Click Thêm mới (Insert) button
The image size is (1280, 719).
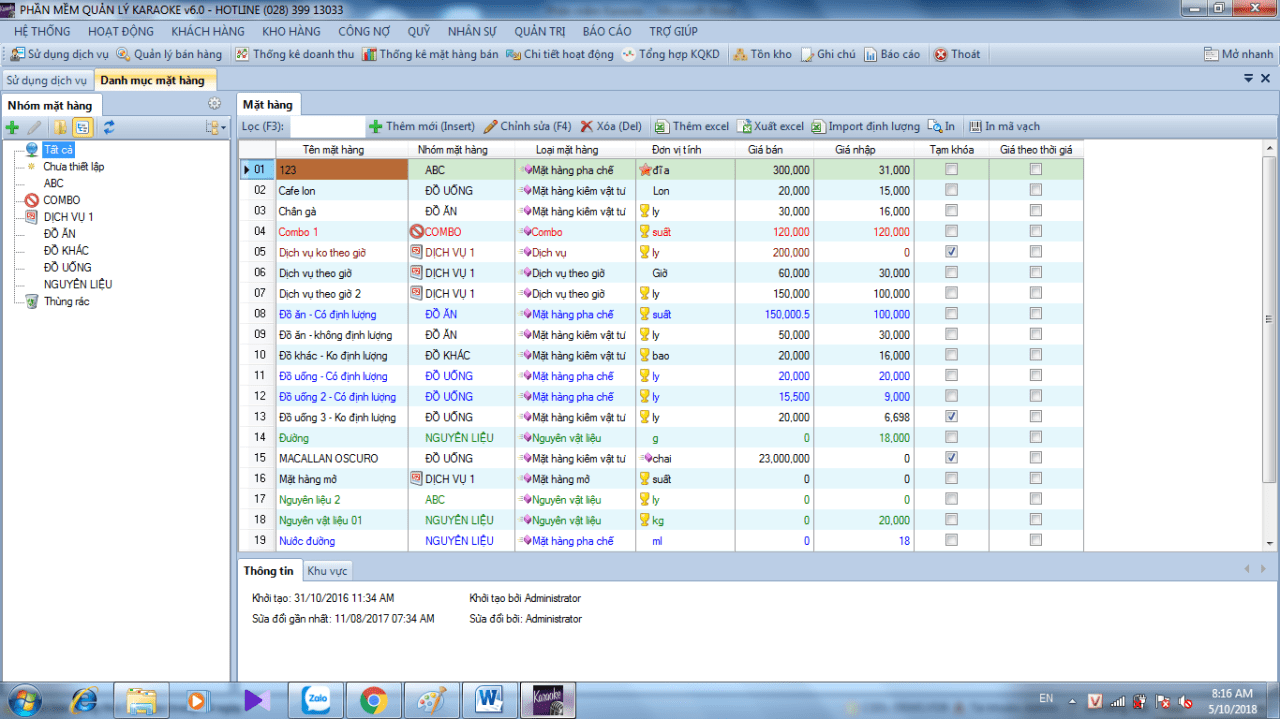click(422, 127)
